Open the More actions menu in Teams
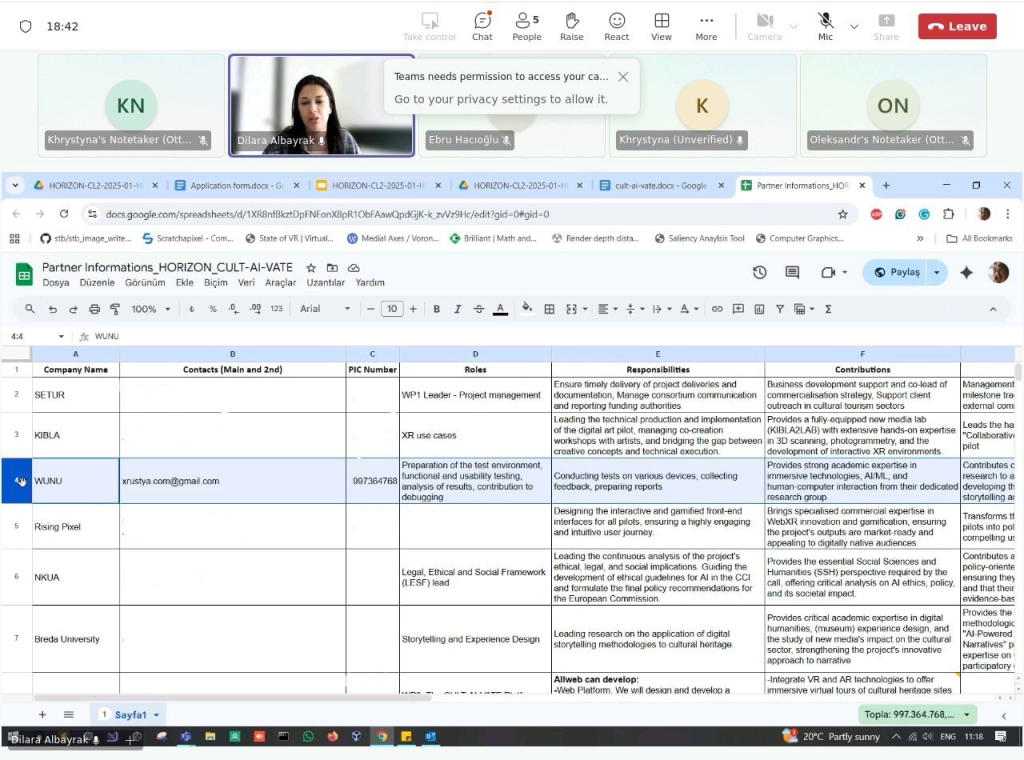The width and height of the screenshot is (1024, 760). [706, 26]
